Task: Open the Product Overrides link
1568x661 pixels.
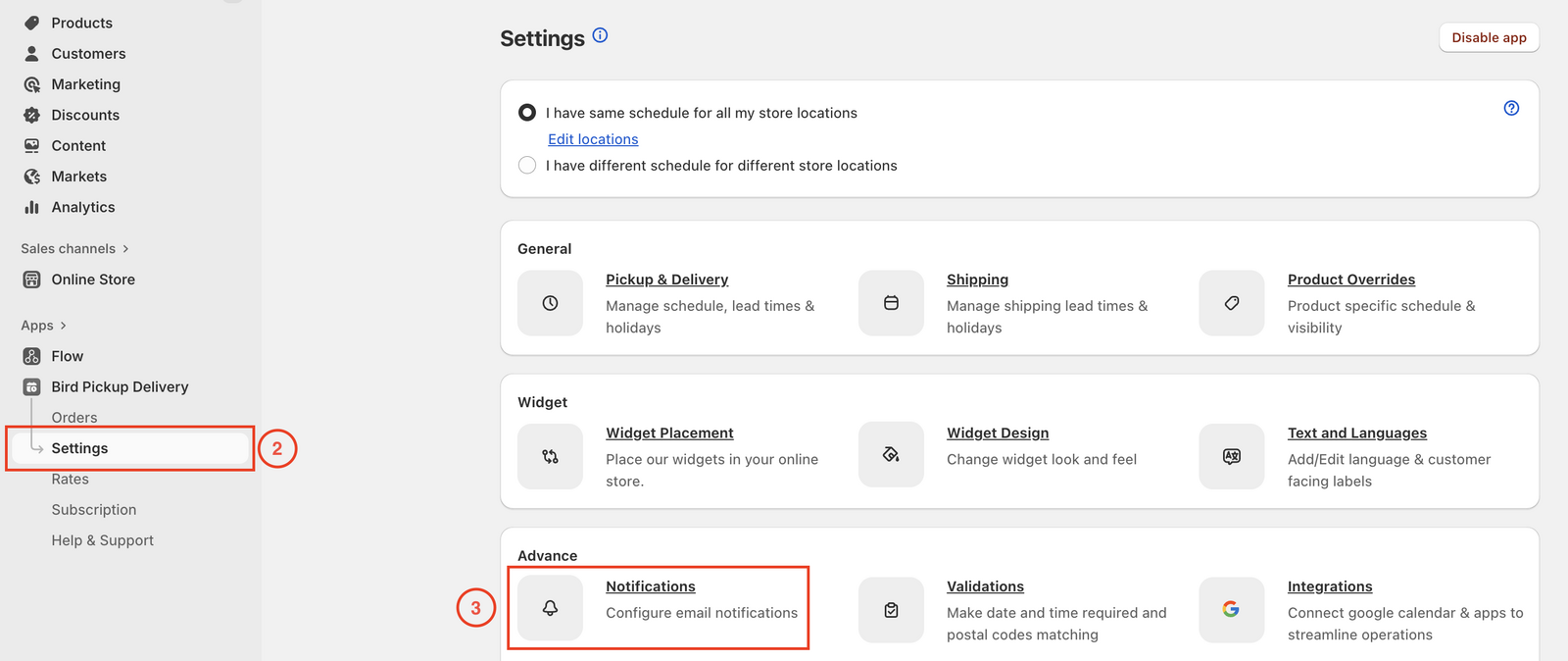Action: coord(1351,280)
